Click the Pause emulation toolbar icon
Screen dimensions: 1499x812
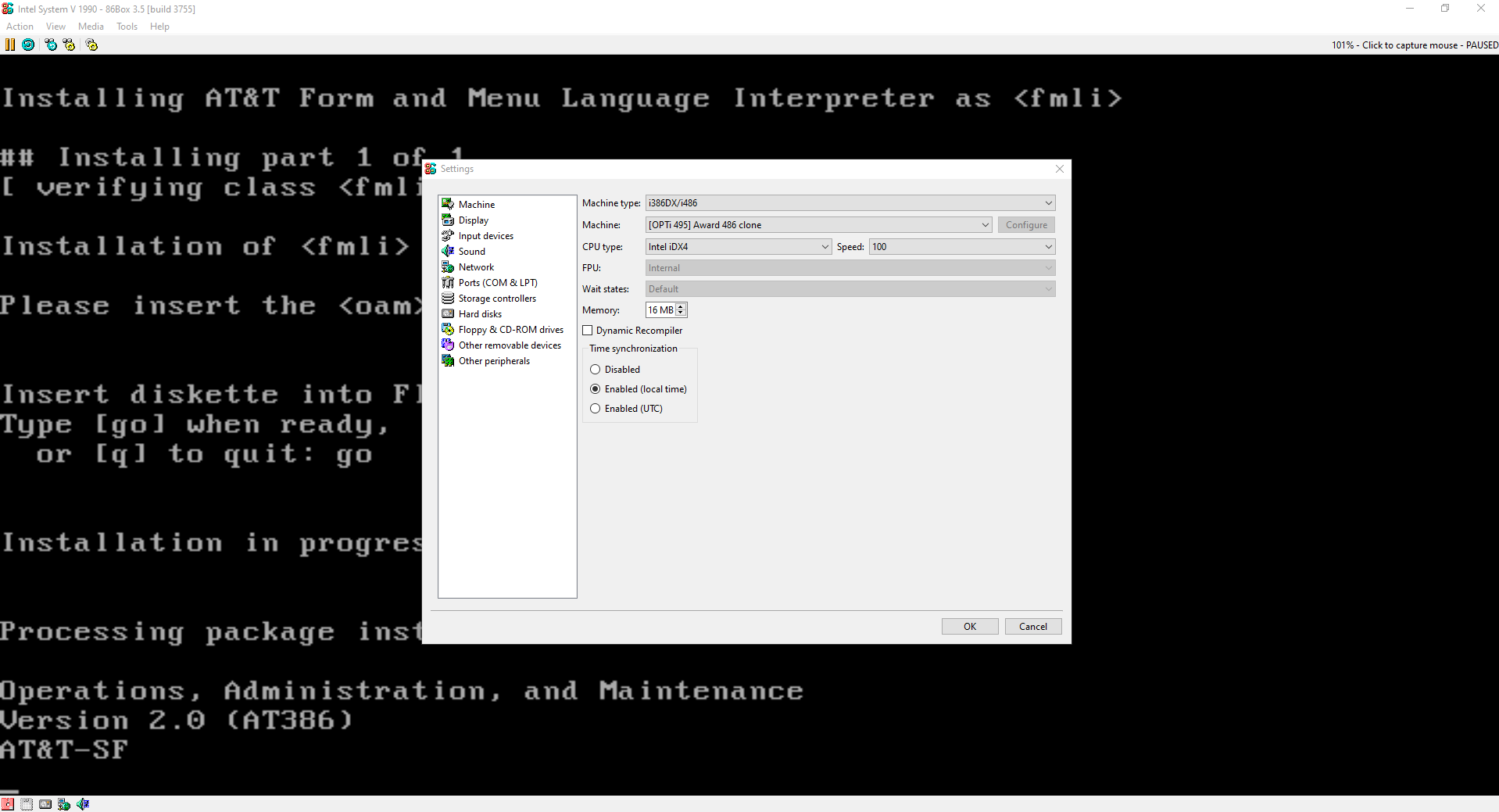[10, 45]
